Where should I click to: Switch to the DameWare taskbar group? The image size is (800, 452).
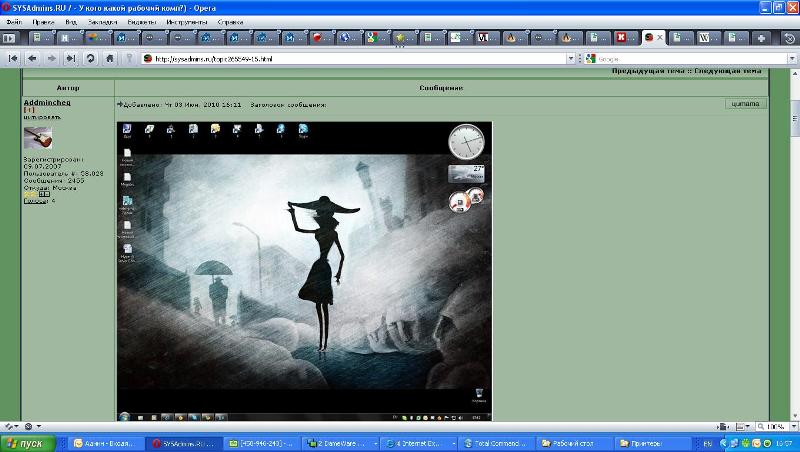(341, 443)
